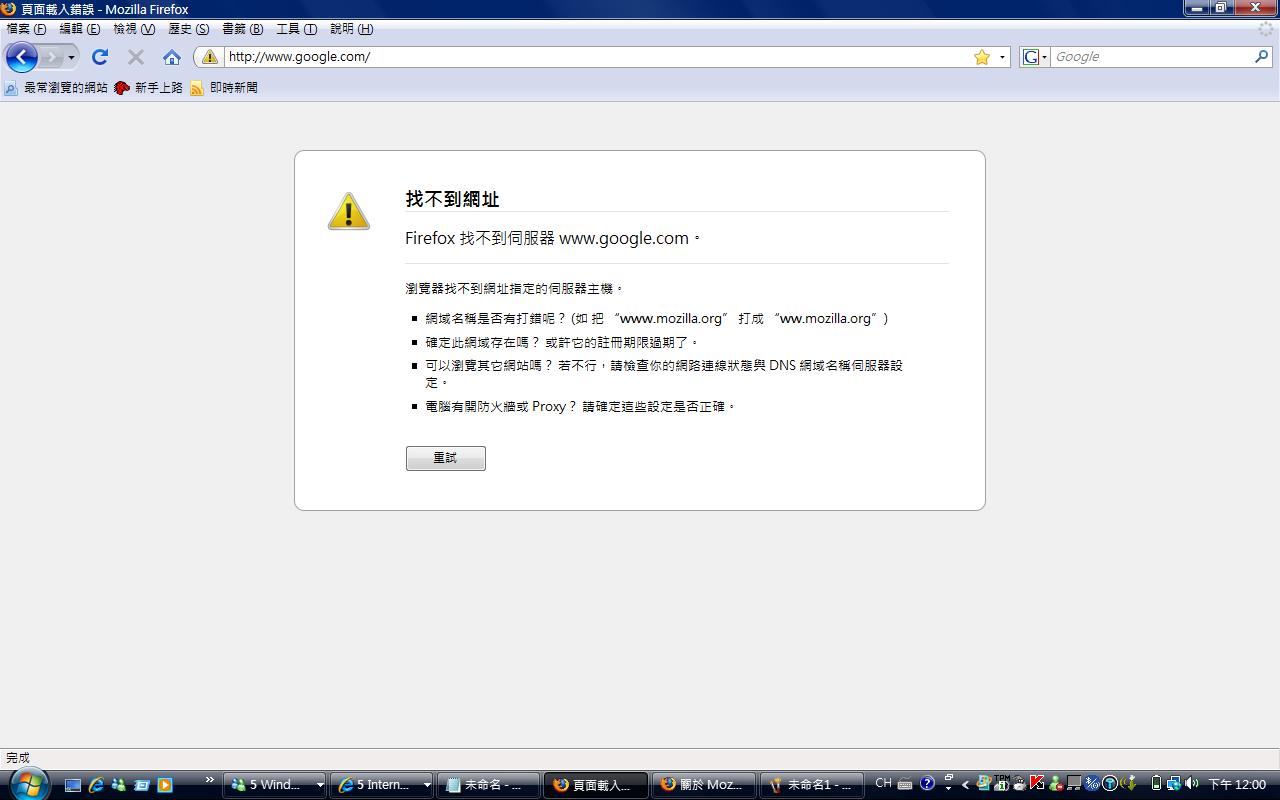Click the Stop loading X icon
This screenshot has width=1280, height=800.
pos(136,57)
